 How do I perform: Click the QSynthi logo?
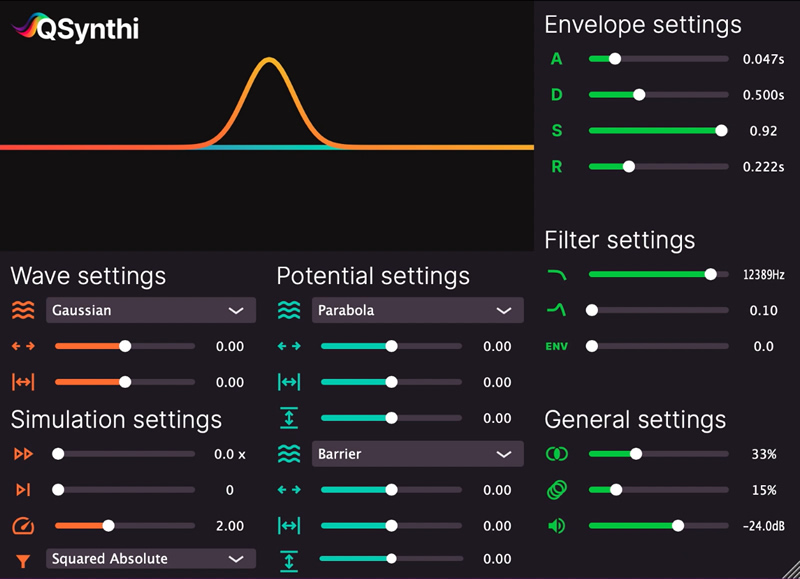(75, 28)
